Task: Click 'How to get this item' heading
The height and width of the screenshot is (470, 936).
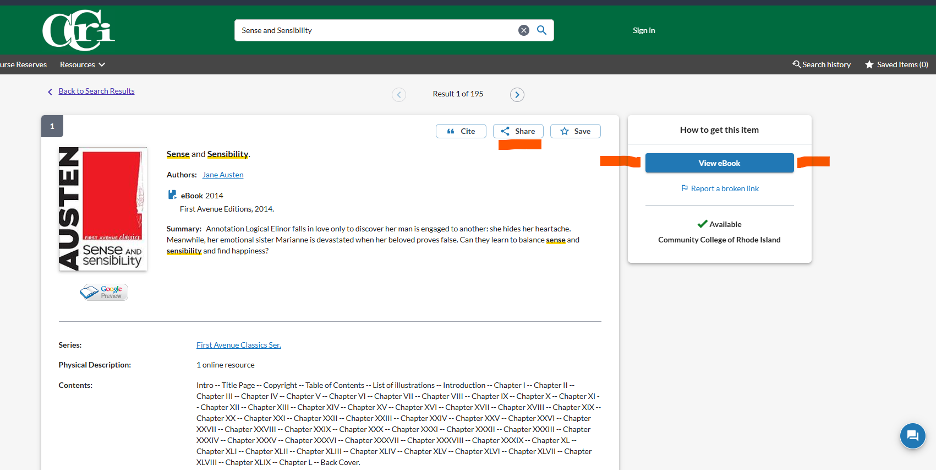Action: pyautogui.click(x=719, y=130)
